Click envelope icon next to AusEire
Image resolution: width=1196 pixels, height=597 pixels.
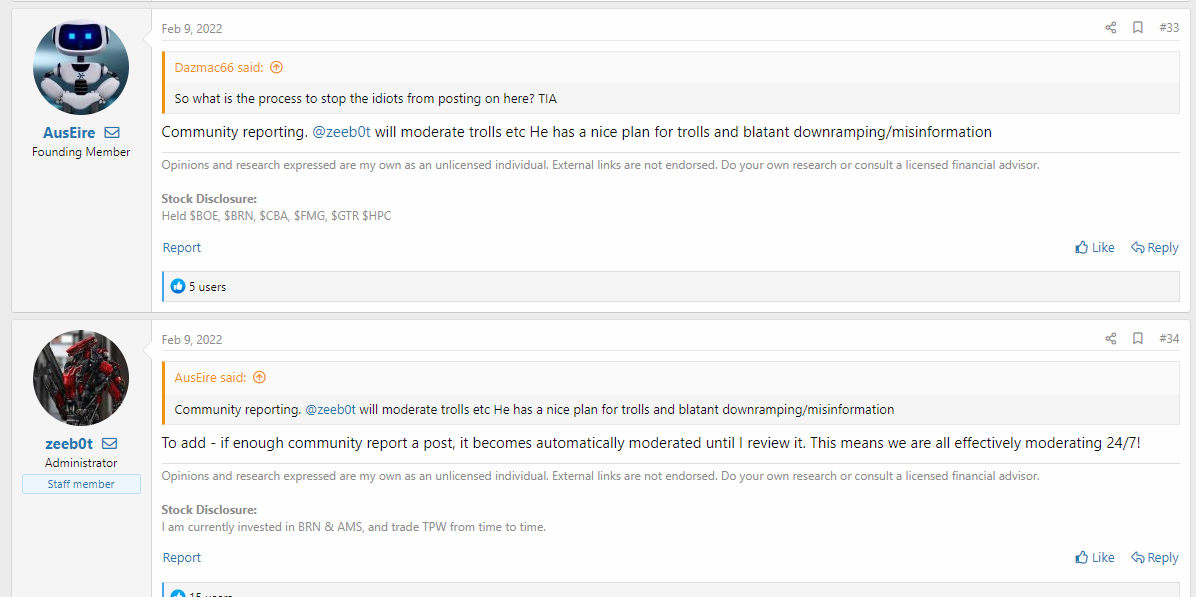[x=111, y=133]
